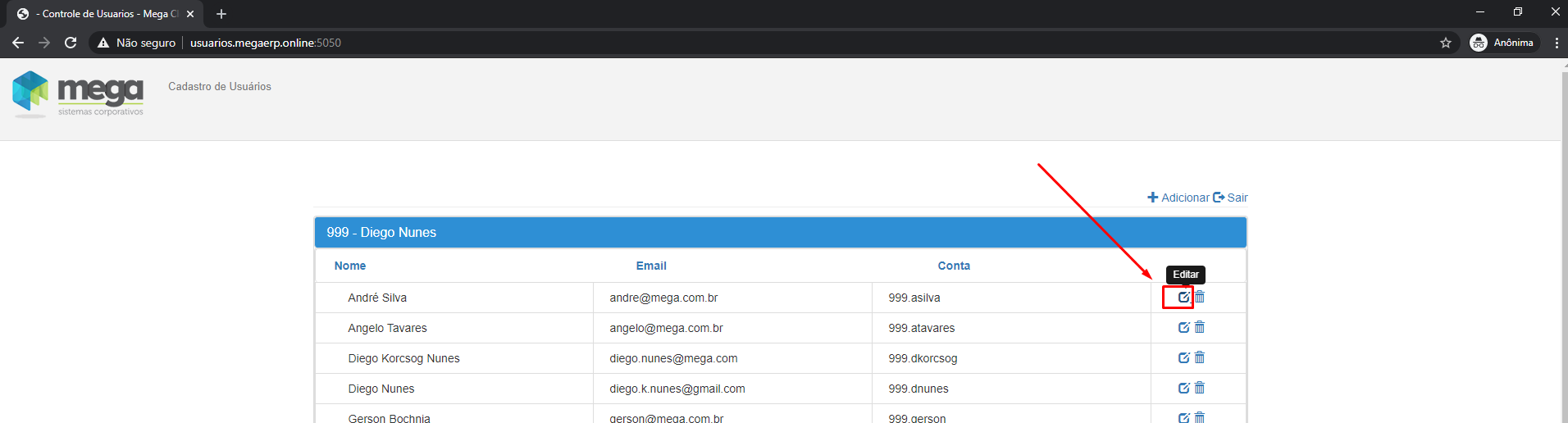Open a new browser tab
This screenshot has height=423, width=1568.
[x=221, y=14]
